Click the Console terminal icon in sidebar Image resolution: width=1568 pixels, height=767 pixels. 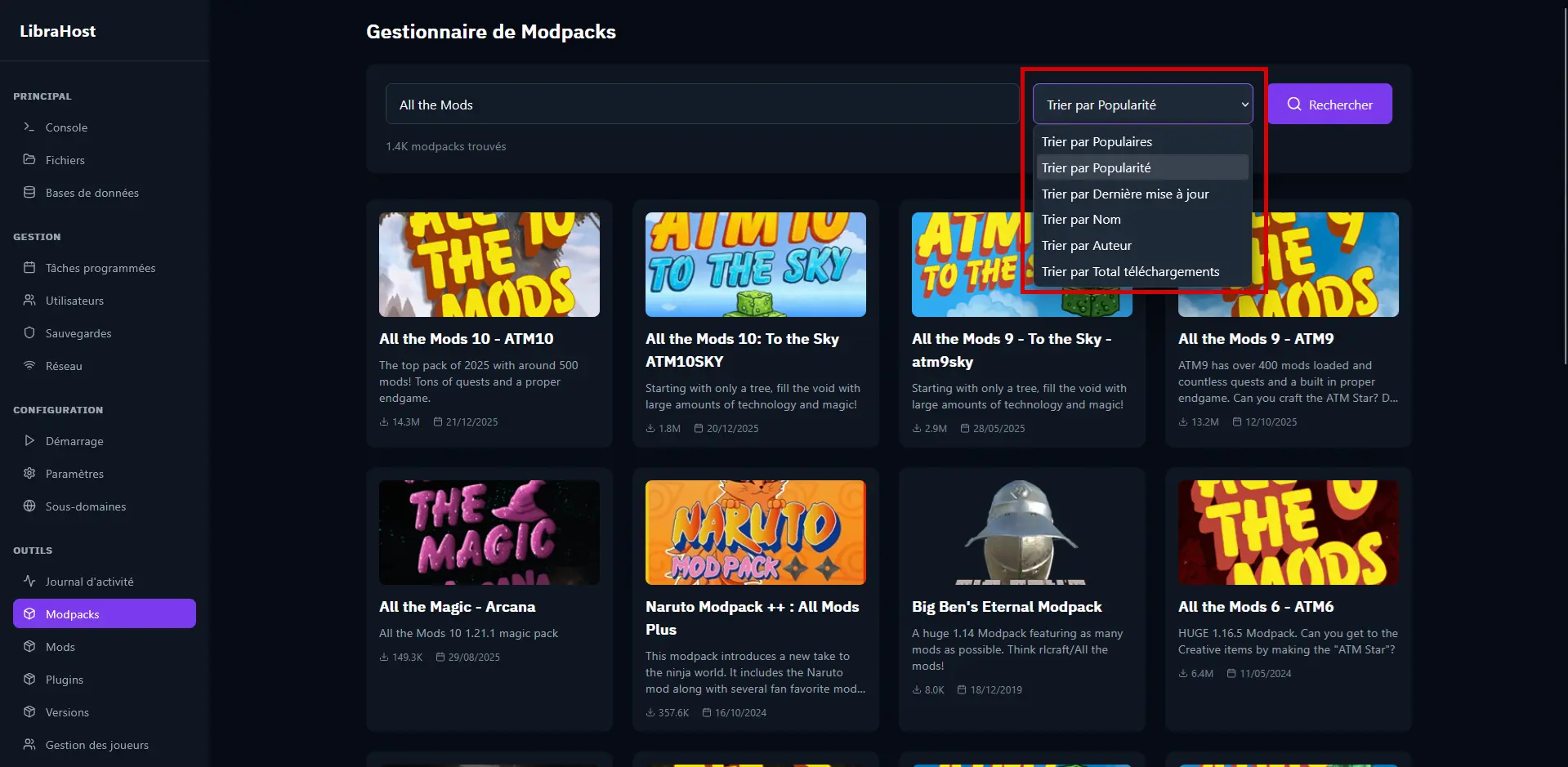(29, 127)
